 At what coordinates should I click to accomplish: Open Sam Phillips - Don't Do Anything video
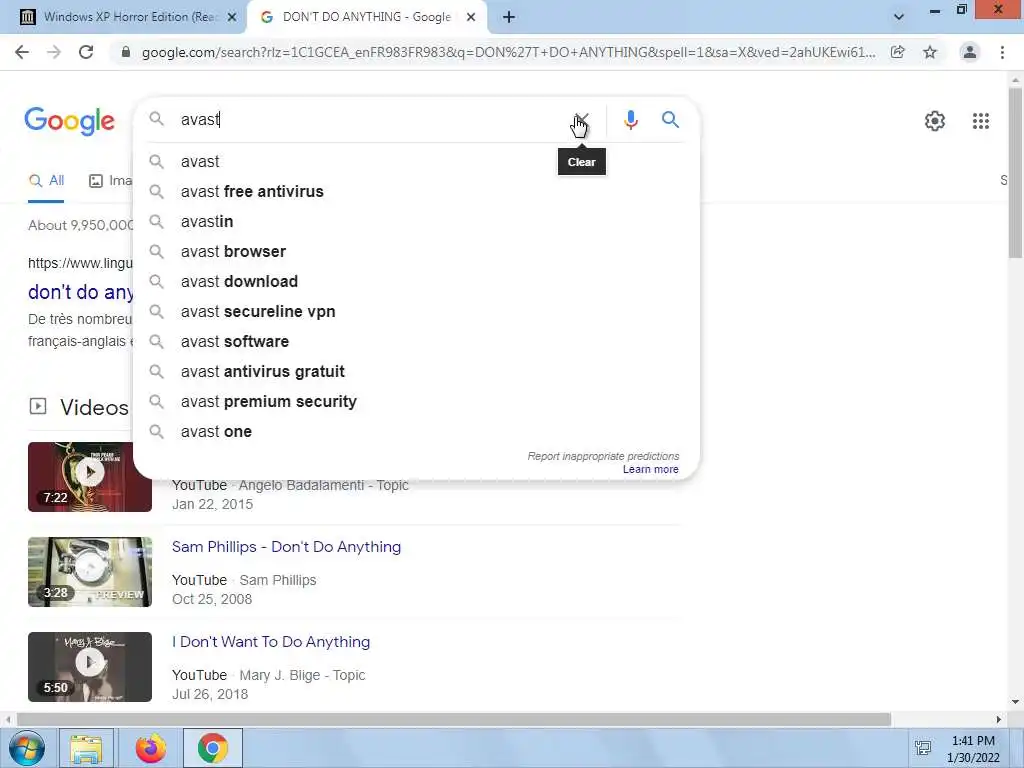[286, 547]
